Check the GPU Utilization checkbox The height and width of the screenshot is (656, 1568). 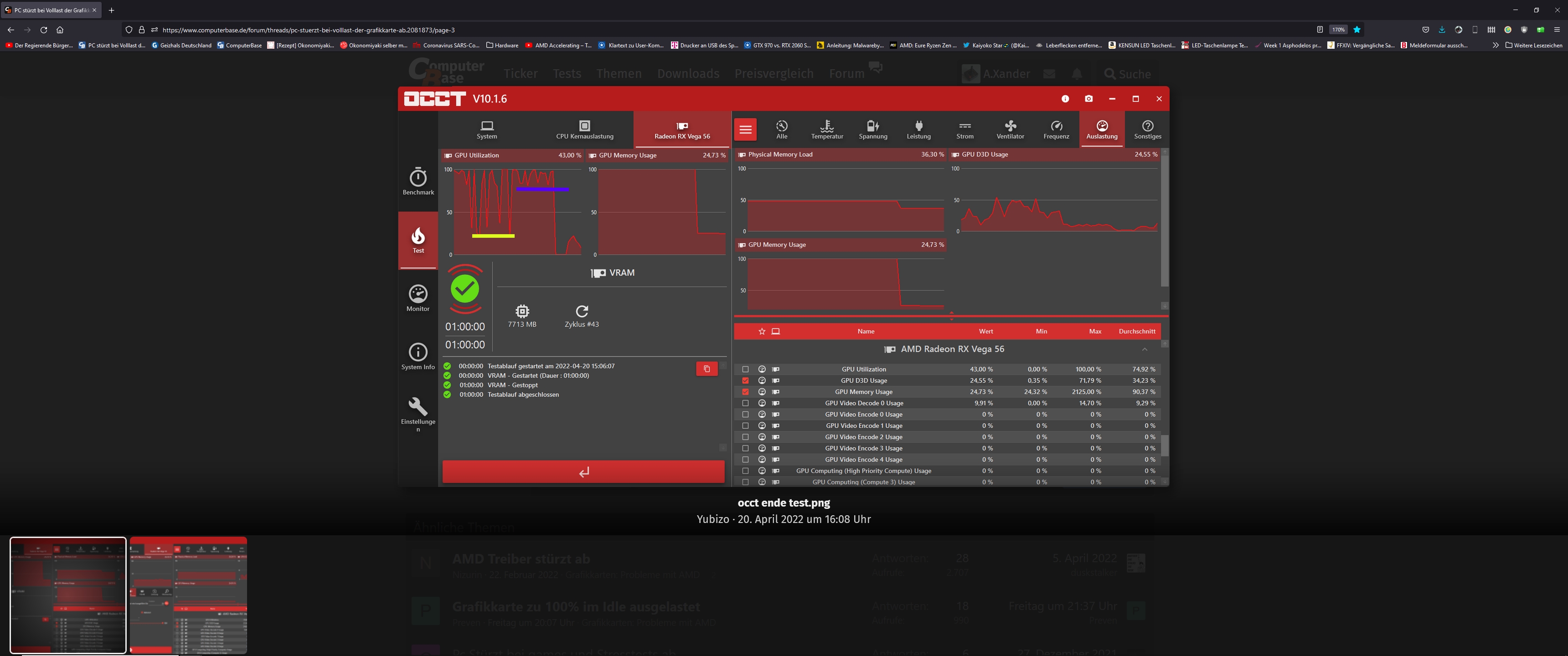pyautogui.click(x=745, y=369)
